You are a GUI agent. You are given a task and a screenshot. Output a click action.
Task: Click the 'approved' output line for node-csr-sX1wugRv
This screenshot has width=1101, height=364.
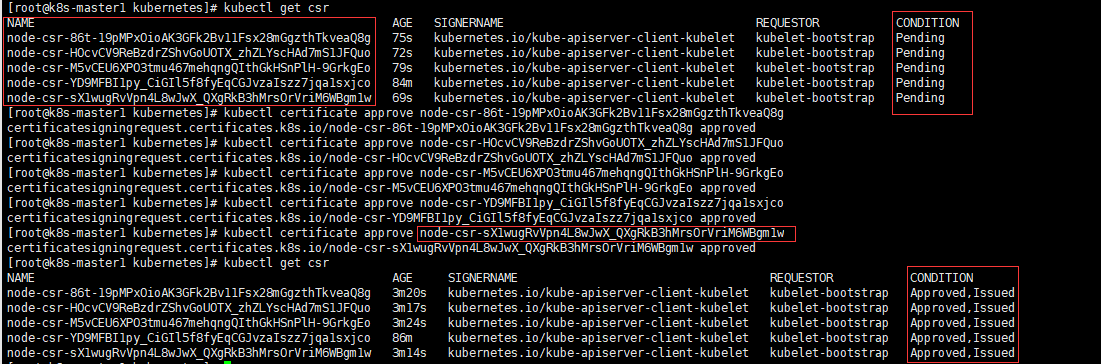(x=381, y=248)
